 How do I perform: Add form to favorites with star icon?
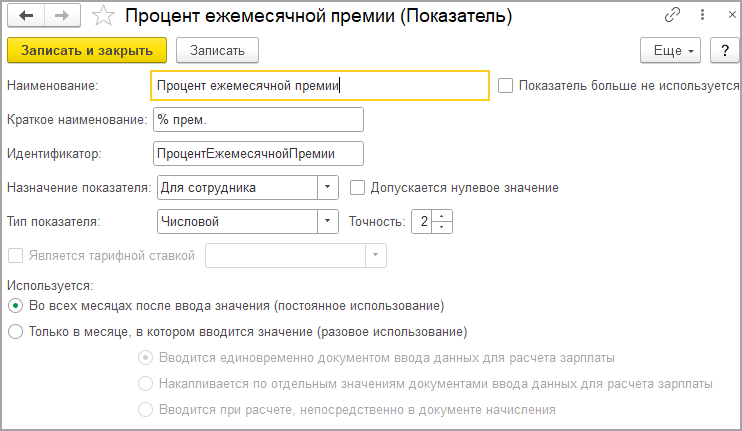(102, 16)
